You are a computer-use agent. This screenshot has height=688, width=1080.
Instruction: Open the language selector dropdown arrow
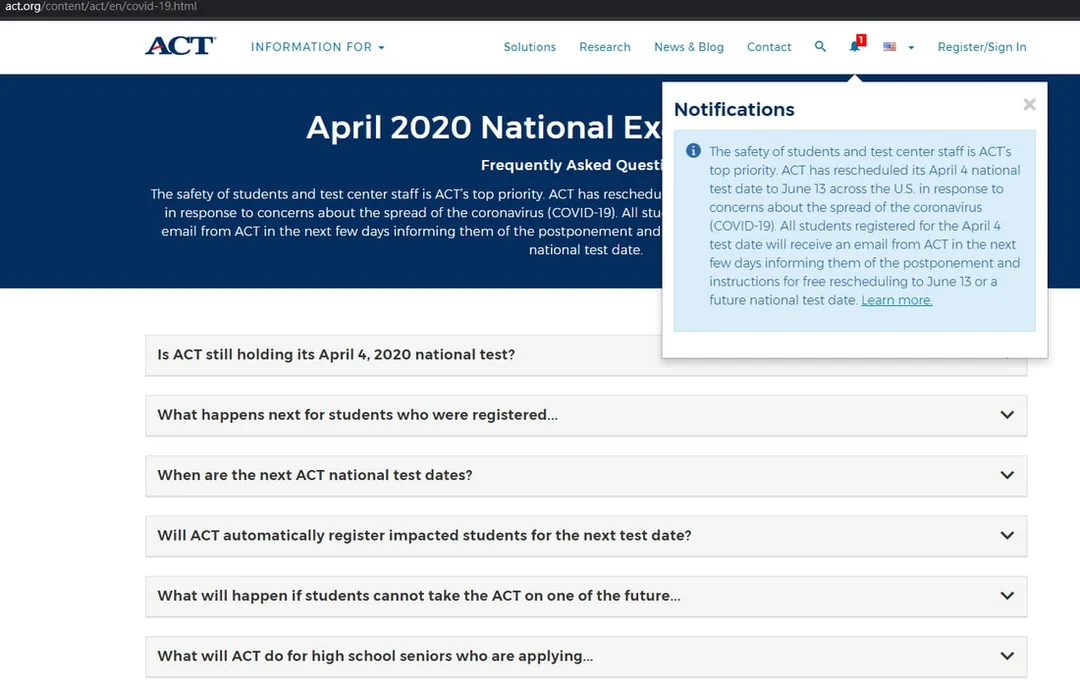[x=911, y=48]
